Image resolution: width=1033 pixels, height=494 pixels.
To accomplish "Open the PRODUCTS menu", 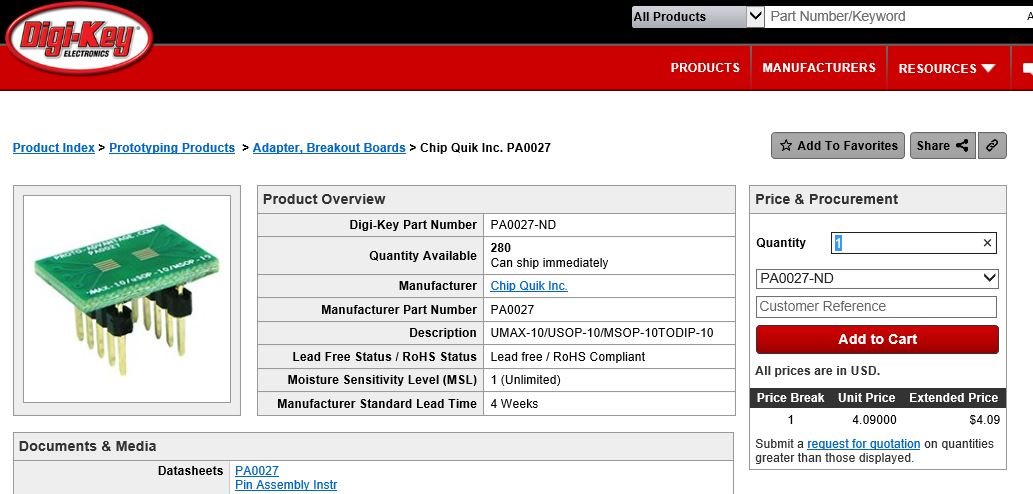I will tap(705, 68).
